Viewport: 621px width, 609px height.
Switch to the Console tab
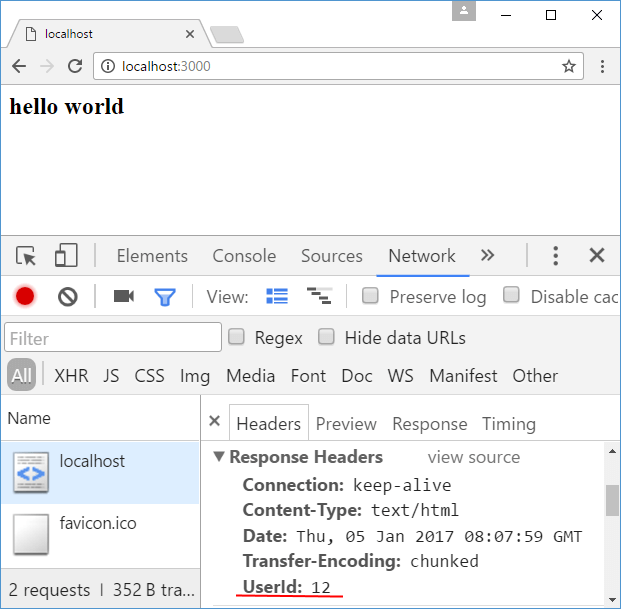(x=244, y=256)
